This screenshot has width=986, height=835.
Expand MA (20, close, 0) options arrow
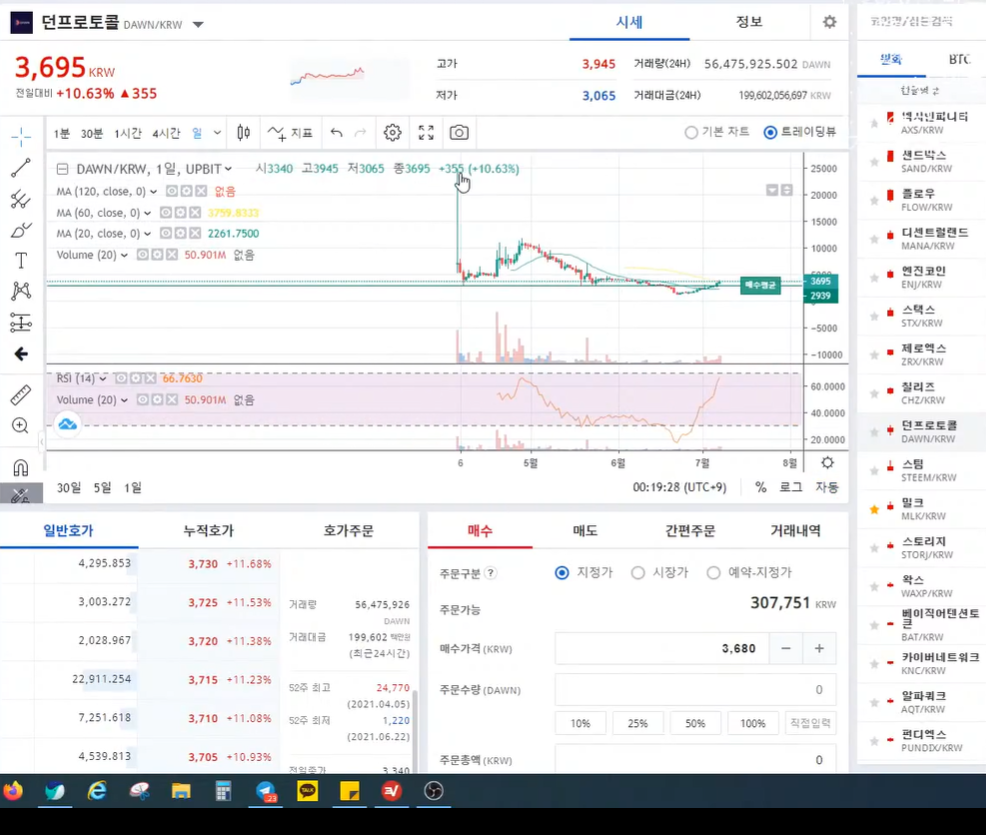click(147, 233)
